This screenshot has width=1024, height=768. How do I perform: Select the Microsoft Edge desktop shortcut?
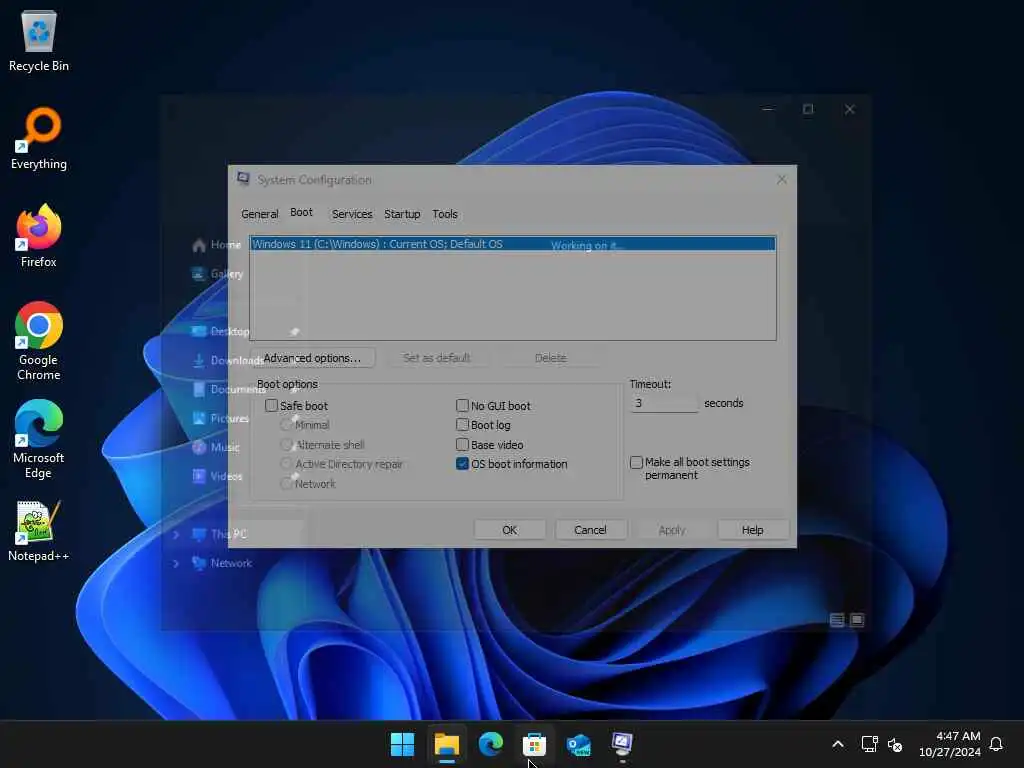(39, 439)
